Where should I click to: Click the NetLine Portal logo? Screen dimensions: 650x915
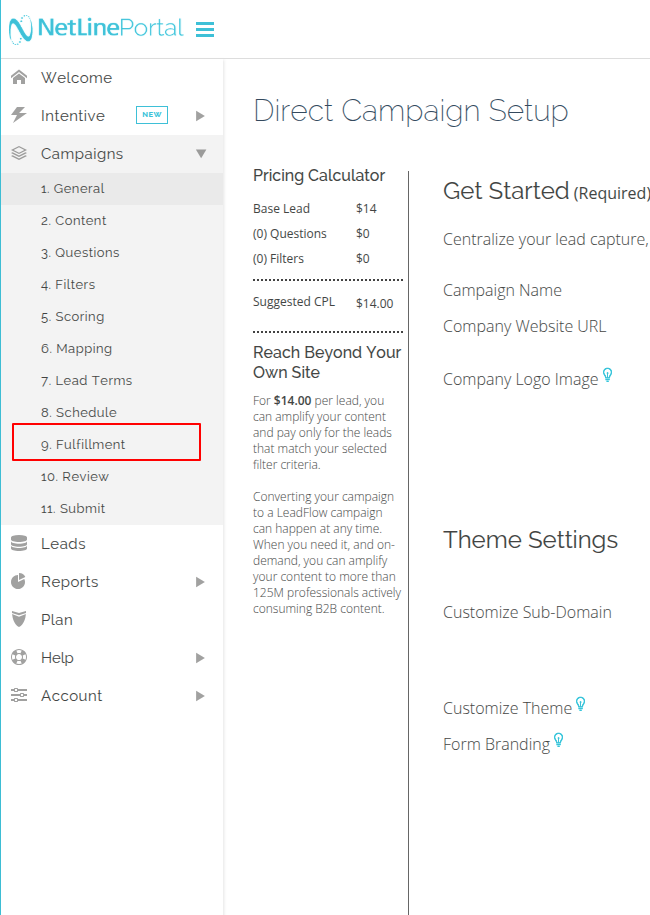96,29
